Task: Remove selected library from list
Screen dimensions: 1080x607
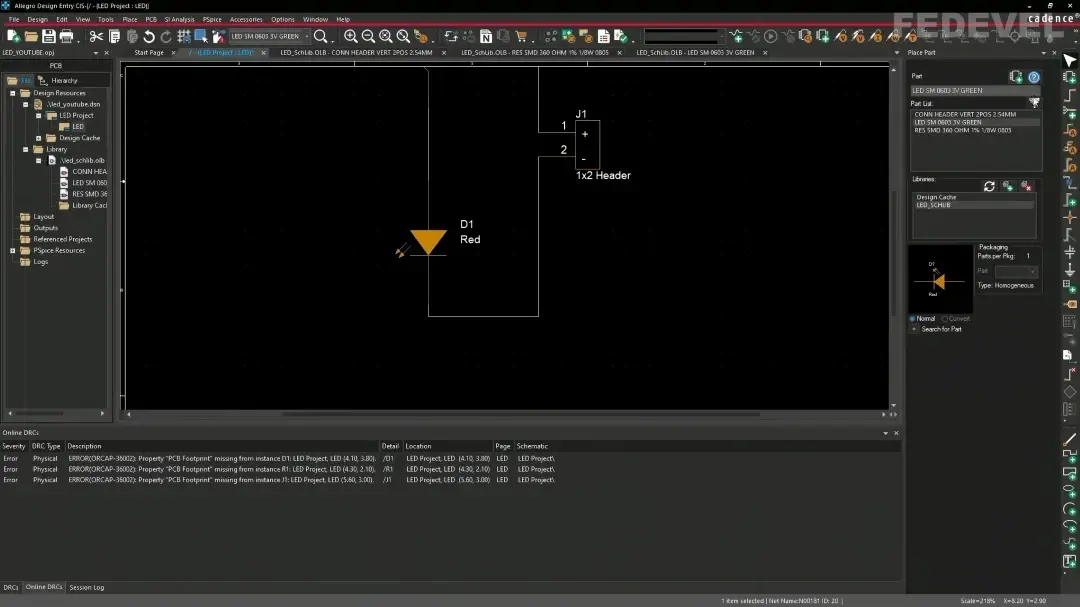Action: point(1026,186)
